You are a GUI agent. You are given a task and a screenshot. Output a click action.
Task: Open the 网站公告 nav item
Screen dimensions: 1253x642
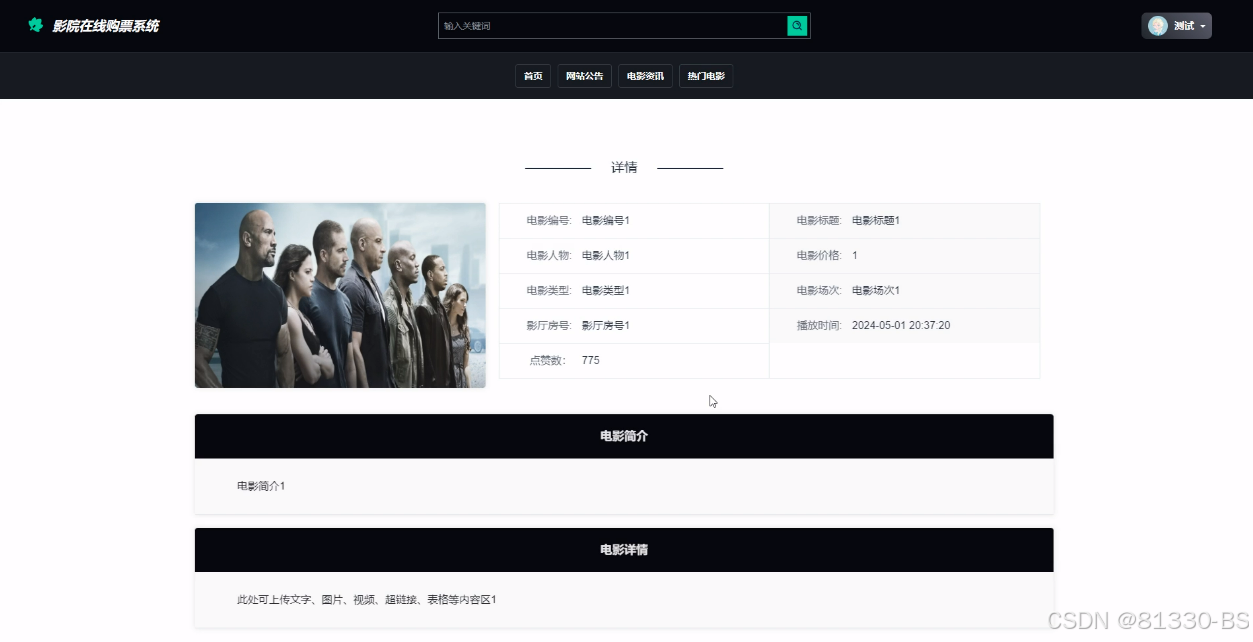pyautogui.click(x=584, y=76)
